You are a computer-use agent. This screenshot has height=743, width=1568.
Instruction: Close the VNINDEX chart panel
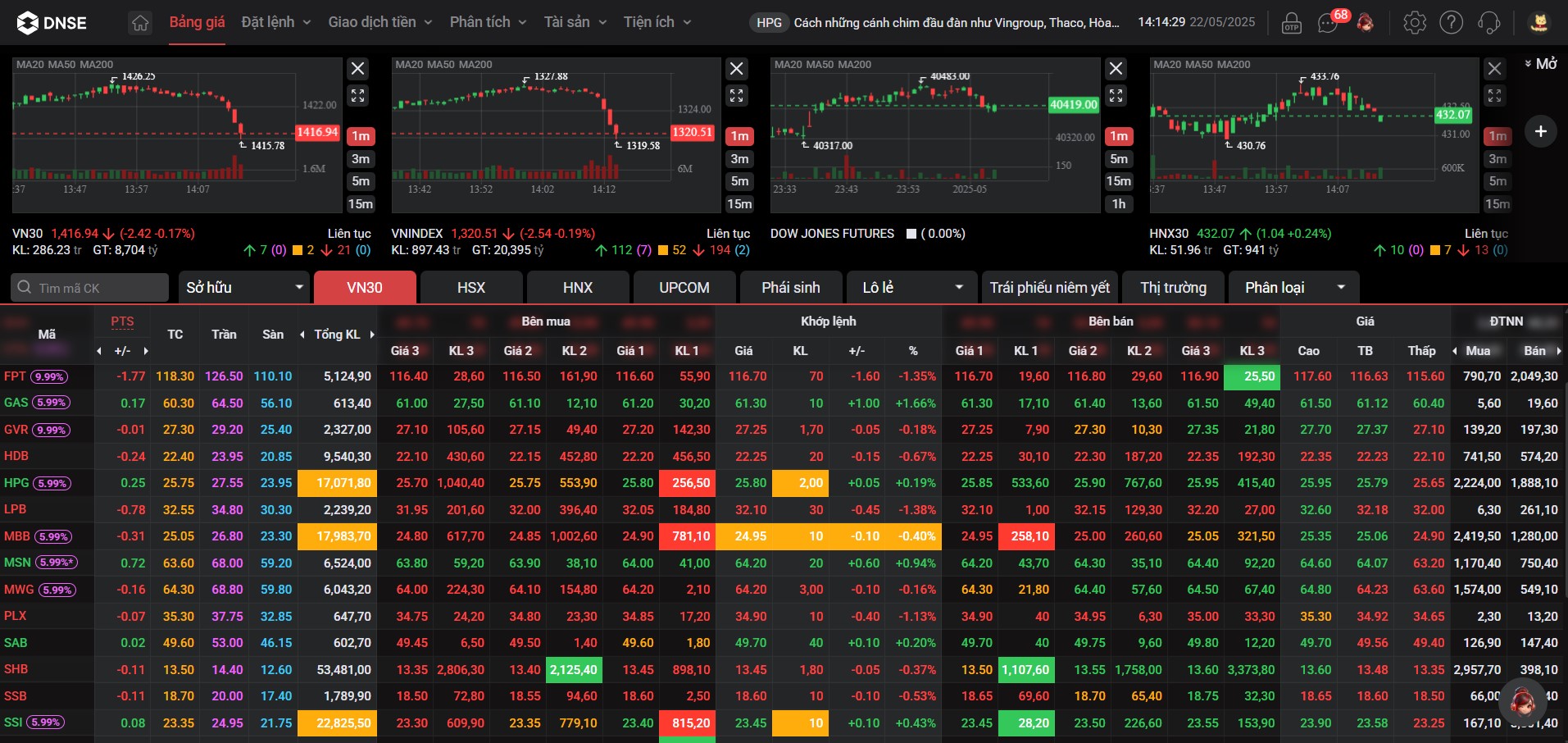[737, 69]
